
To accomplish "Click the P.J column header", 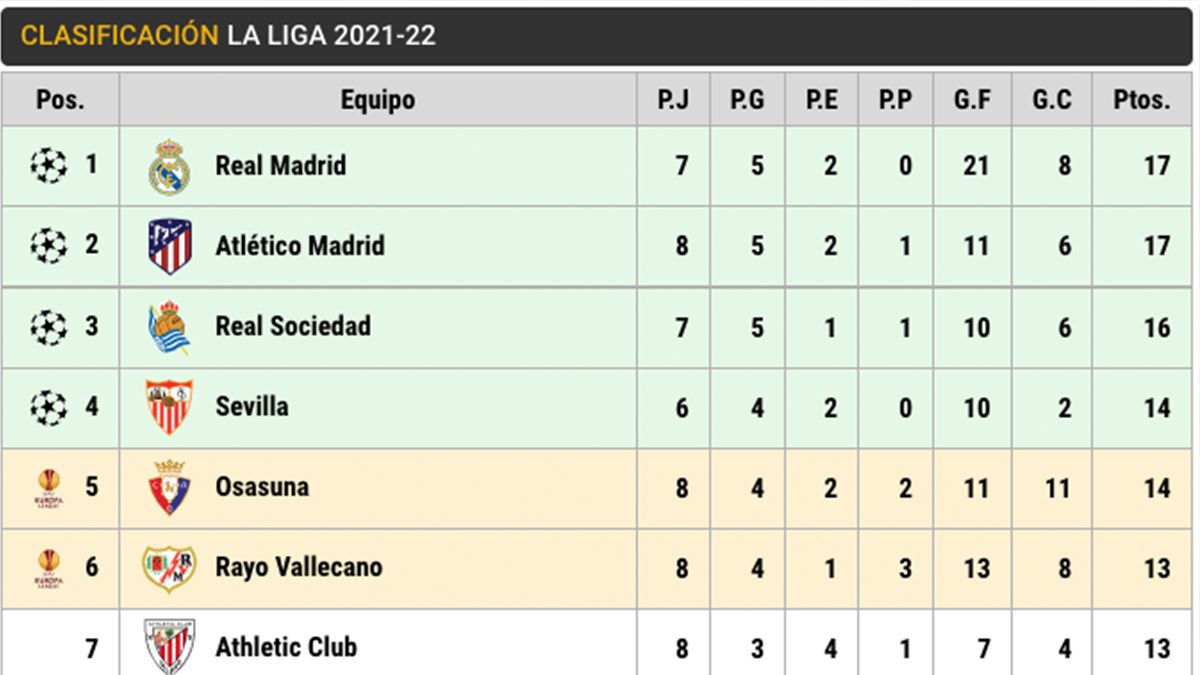I will (672, 100).
